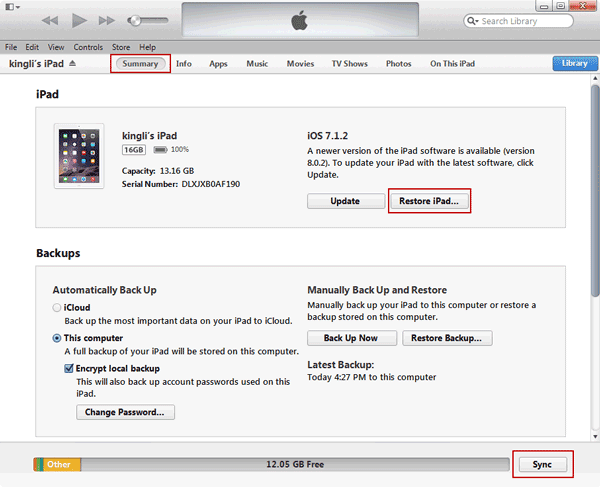Click the serial number DLXJXB0AF190
The height and width of the screenshot is (487, 600).
(210, 184)
